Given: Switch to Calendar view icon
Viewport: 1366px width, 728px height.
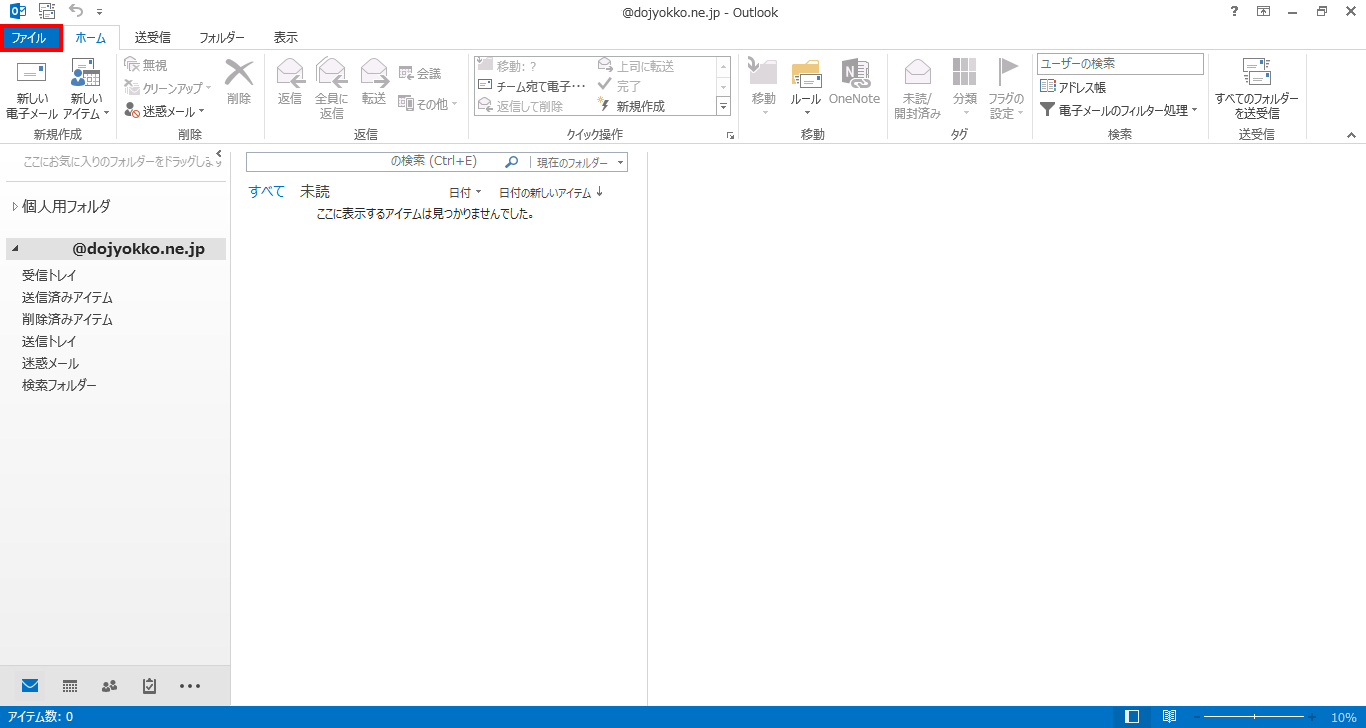Looking at the screenshot, I should 70,686.
